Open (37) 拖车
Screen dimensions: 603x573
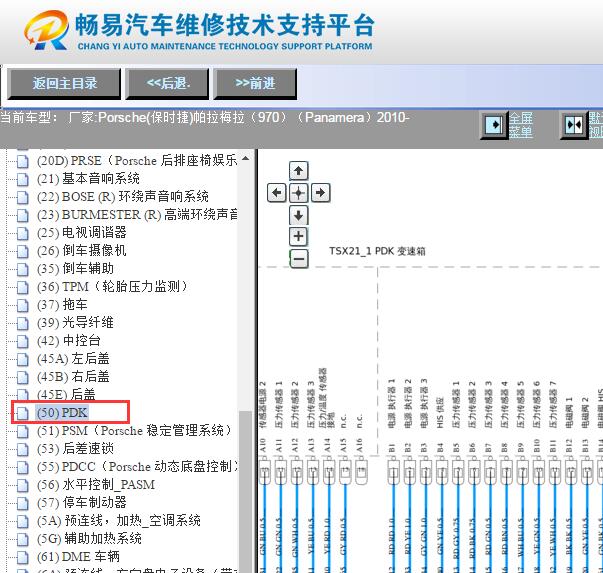point(62,305)
